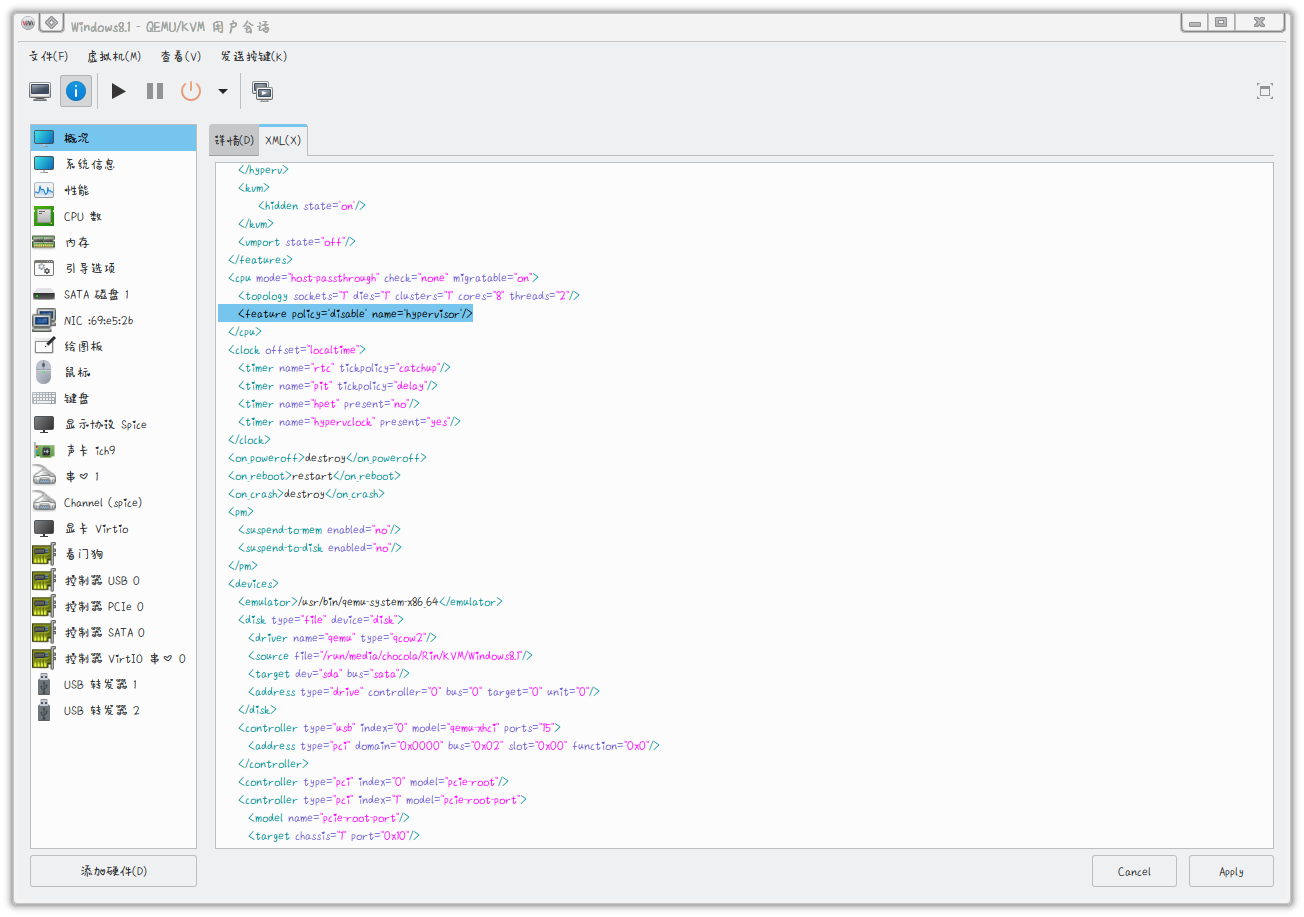1304x917 pixels.
Task: Click the 添加硬件(D) button
Action: [x=114, y=871]
